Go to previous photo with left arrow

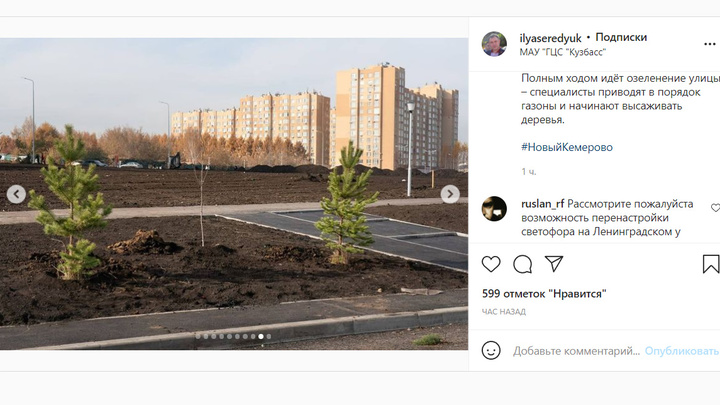point(16,194)
